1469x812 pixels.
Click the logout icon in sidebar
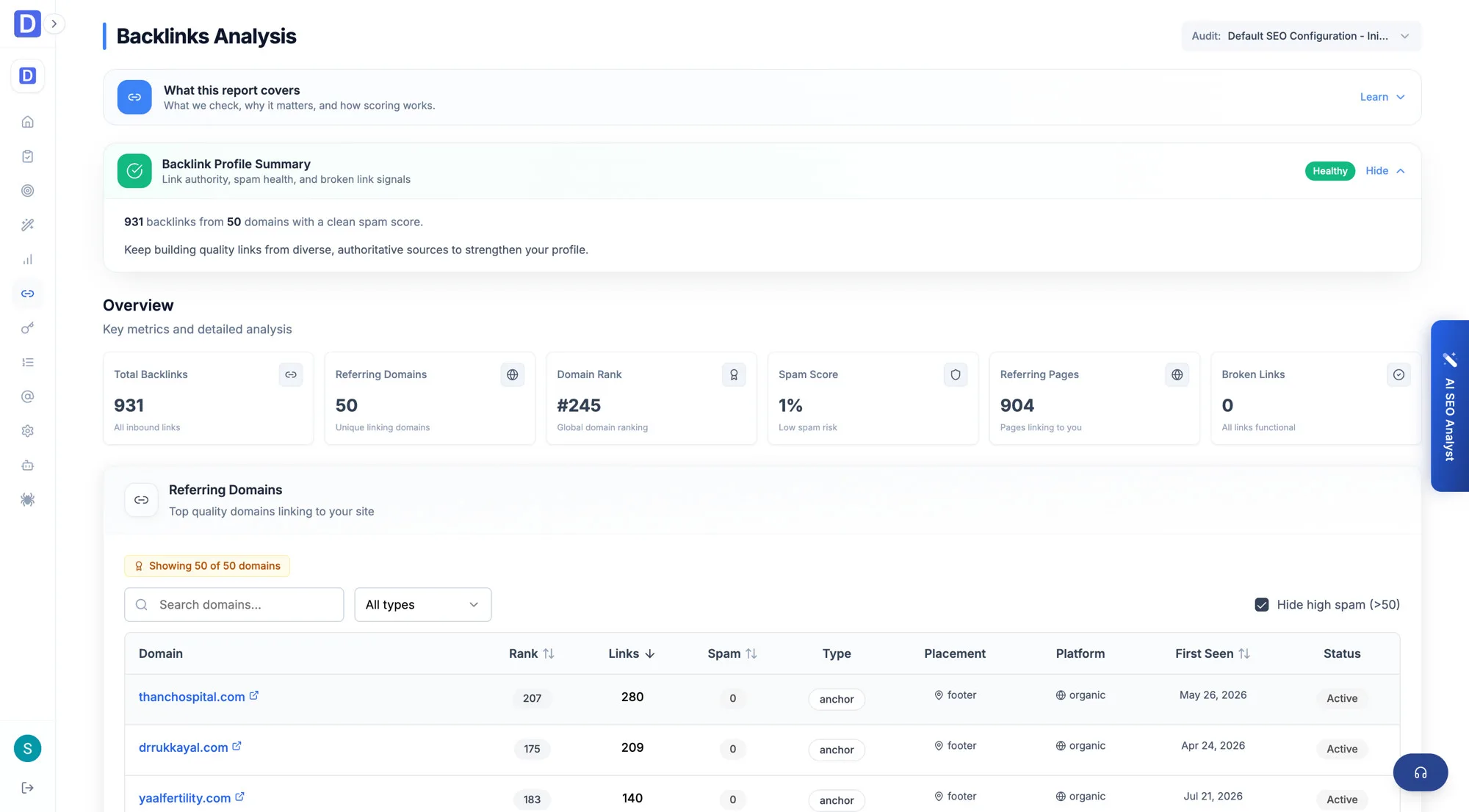(27, 788)
